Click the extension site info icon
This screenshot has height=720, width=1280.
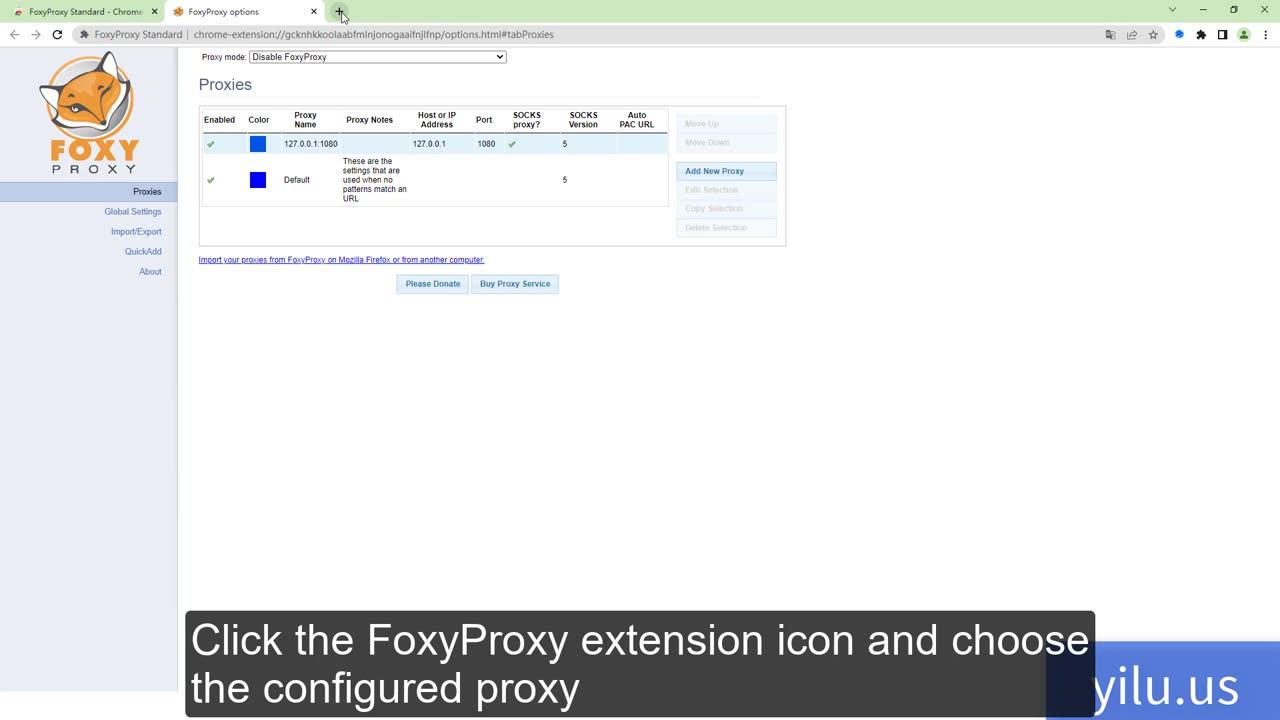tap(84, 34)
